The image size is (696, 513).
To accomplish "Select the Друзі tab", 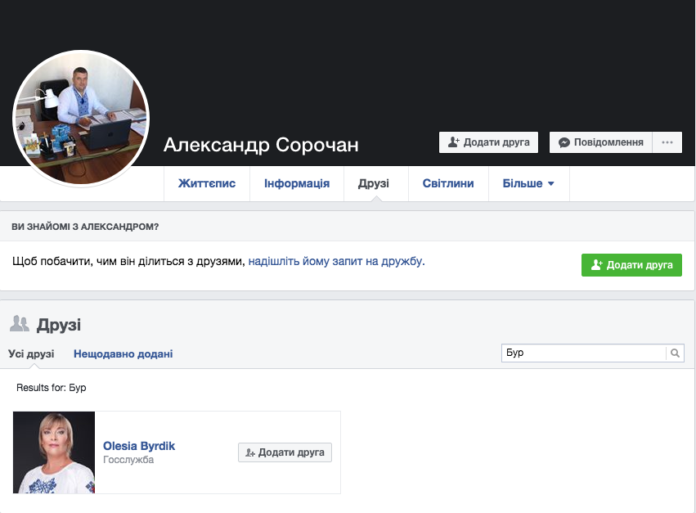I will pos(374,183).
